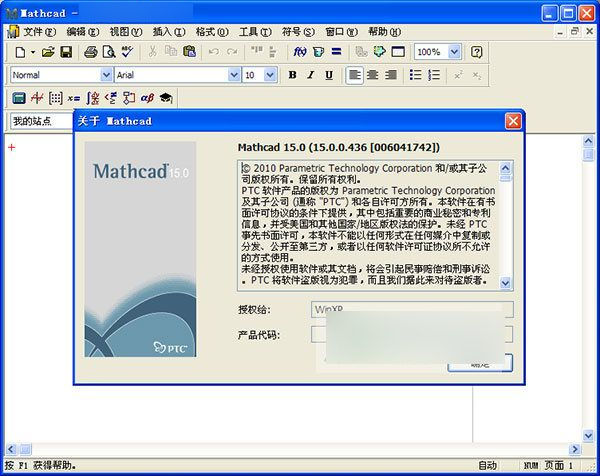
Task: Open the Normal style dropdown
Action: pos(106,75)
